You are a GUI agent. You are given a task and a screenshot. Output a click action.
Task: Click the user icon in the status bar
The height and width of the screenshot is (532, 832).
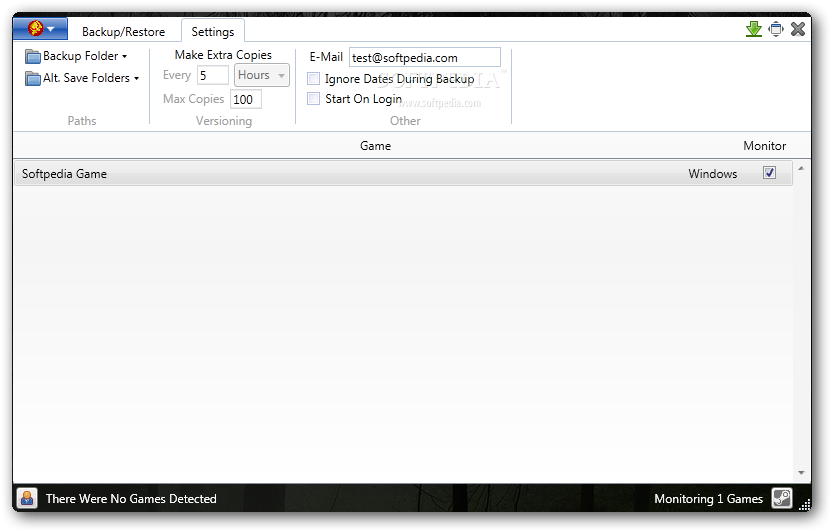27,499
